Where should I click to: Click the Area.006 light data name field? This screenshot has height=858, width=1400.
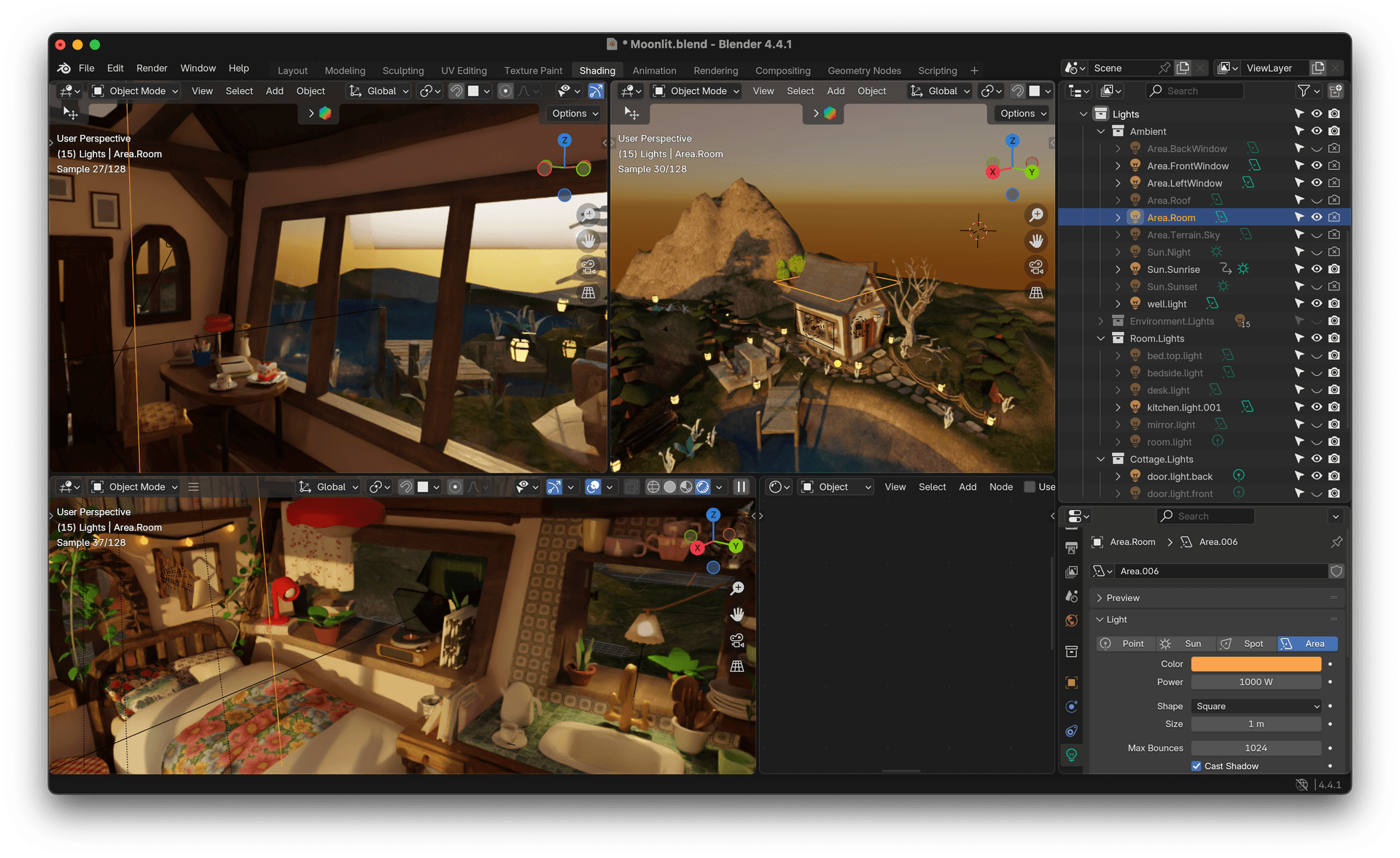(x=1222, y=571)
